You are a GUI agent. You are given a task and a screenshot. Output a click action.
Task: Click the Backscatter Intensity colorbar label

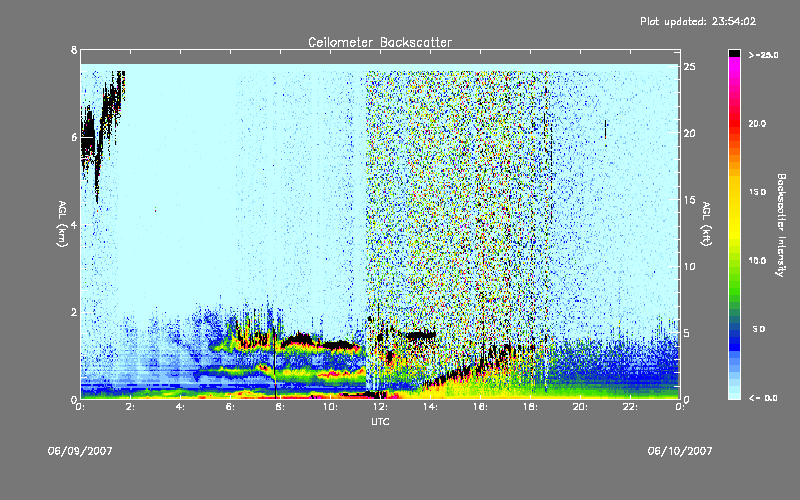781,225
